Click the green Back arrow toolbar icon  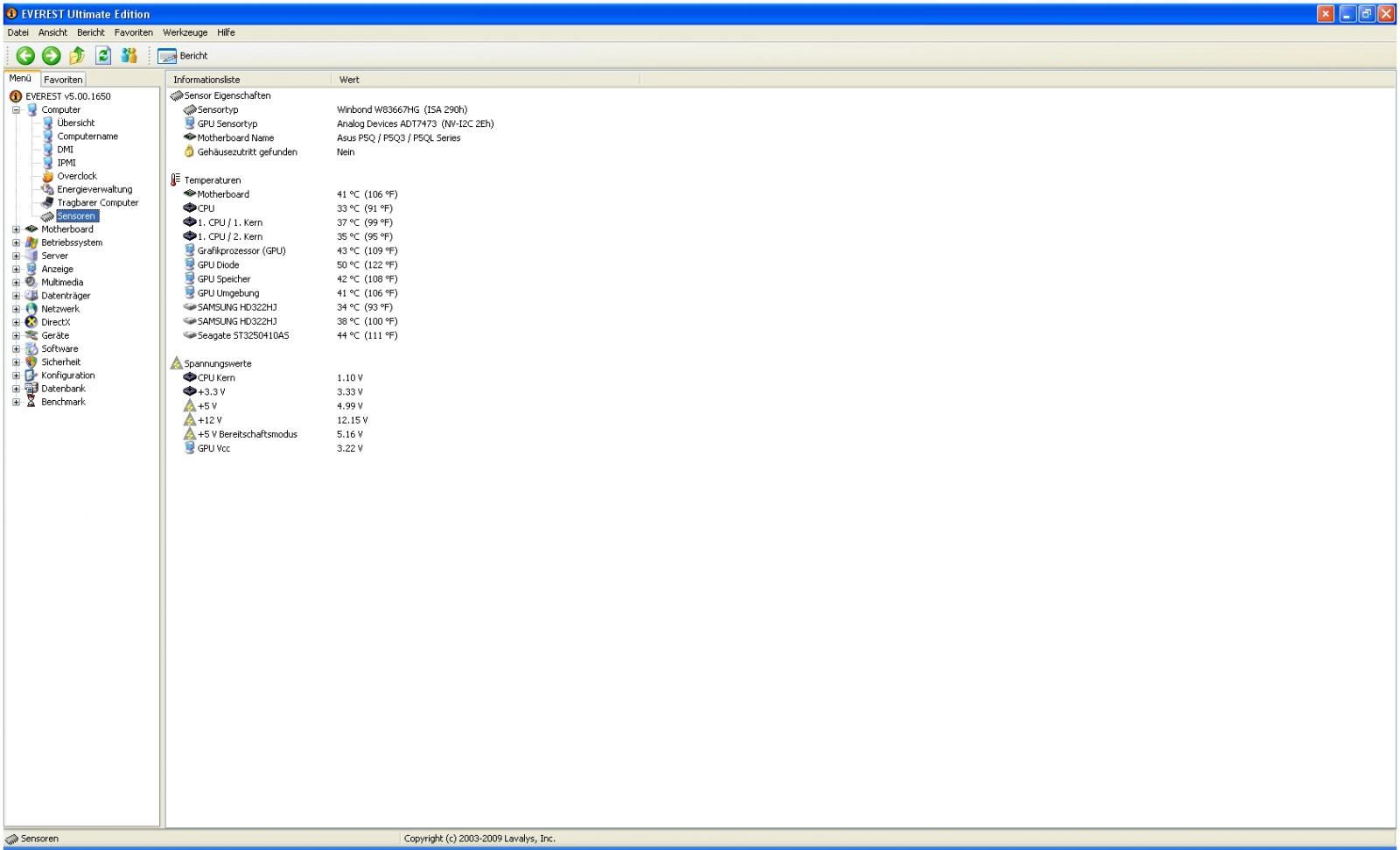[25, 55]
